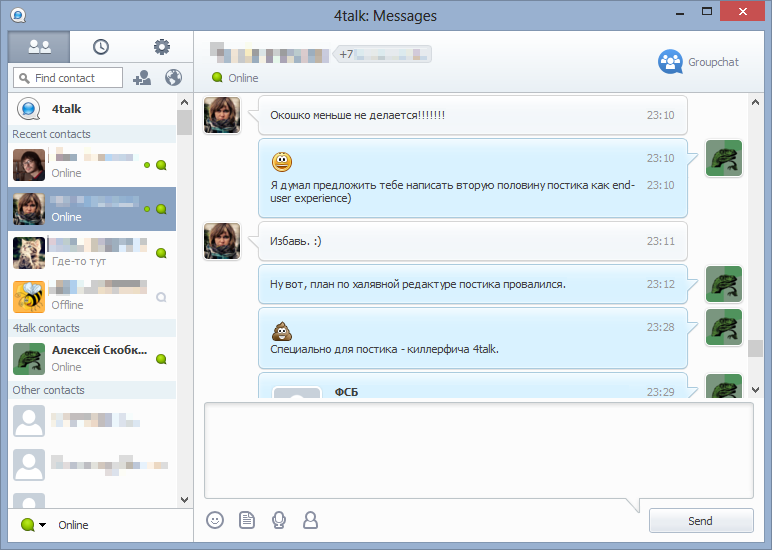Click the contact person icon below input

311,520
